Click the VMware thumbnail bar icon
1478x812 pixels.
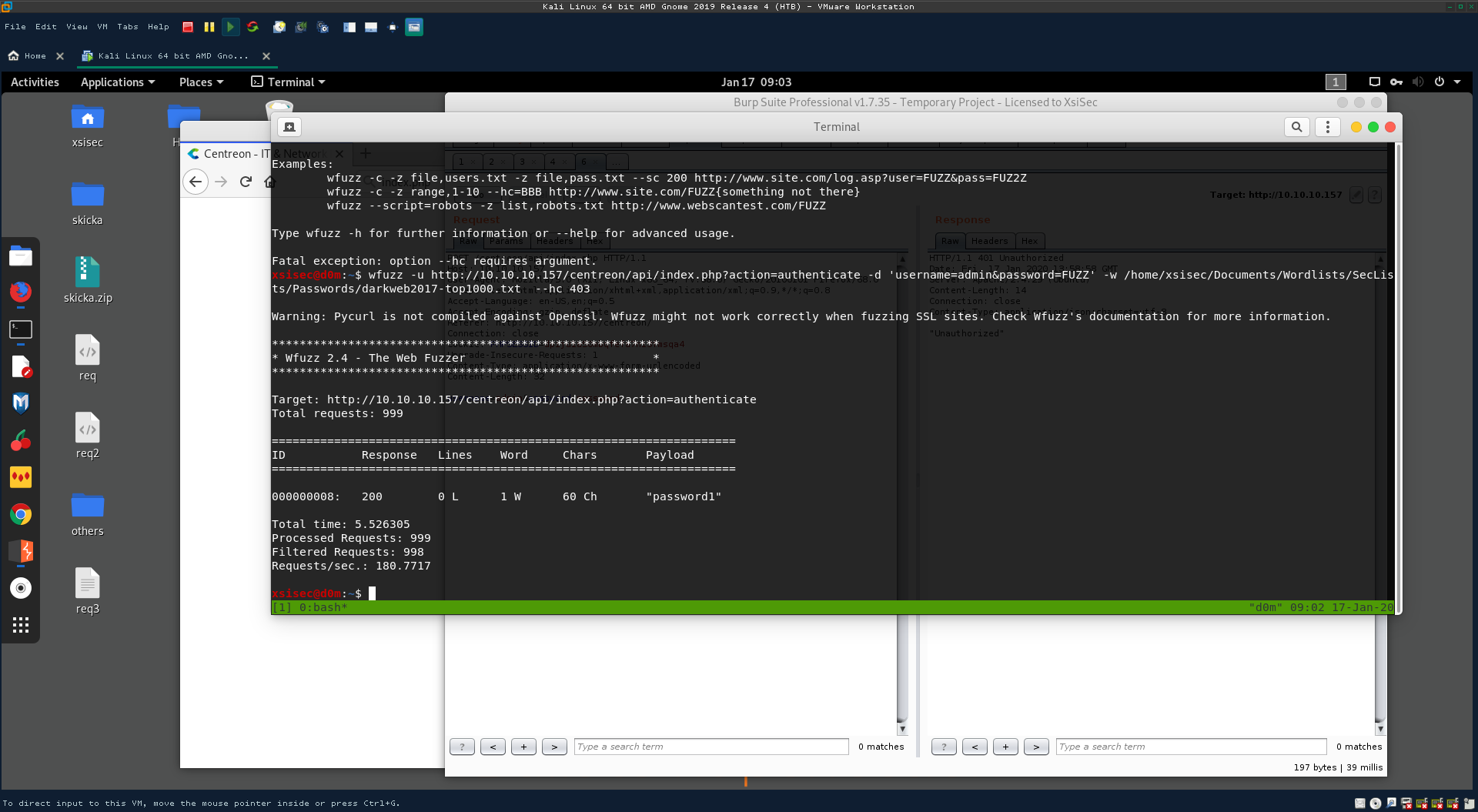371,27
